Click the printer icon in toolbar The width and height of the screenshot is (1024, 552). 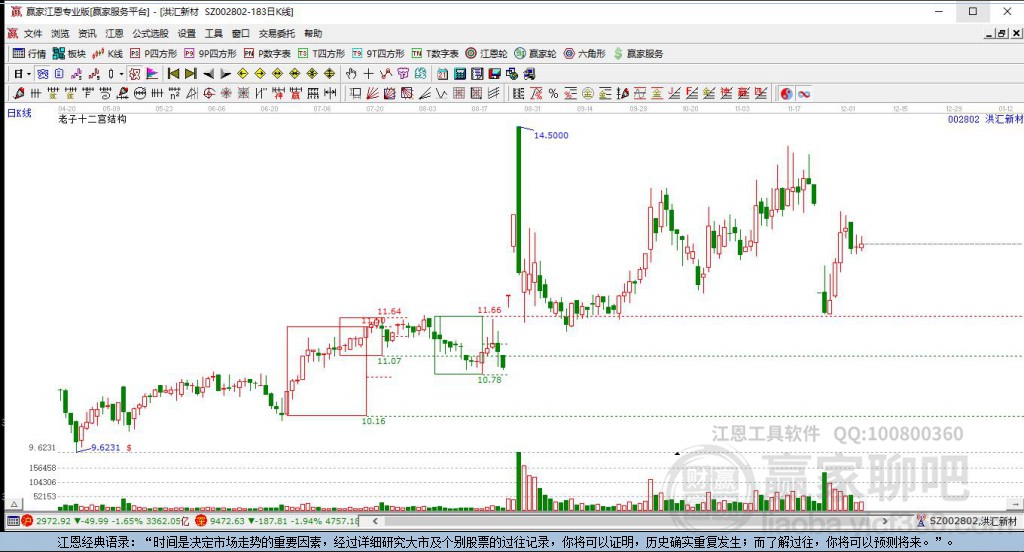(529, 74)
